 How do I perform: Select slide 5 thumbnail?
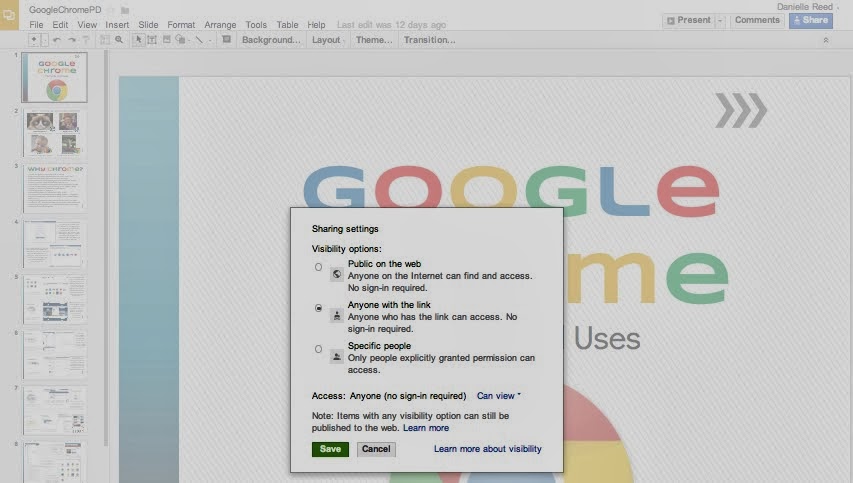(54, 299)
